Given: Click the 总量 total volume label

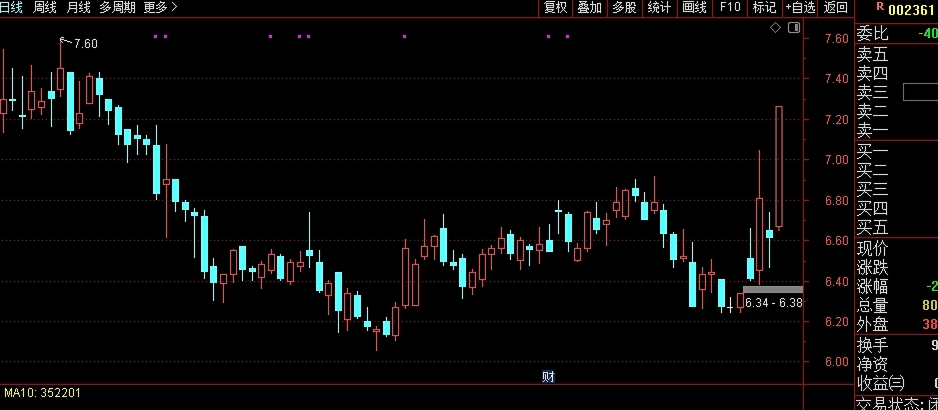Looking at the screenshot, I should point(873,306).
